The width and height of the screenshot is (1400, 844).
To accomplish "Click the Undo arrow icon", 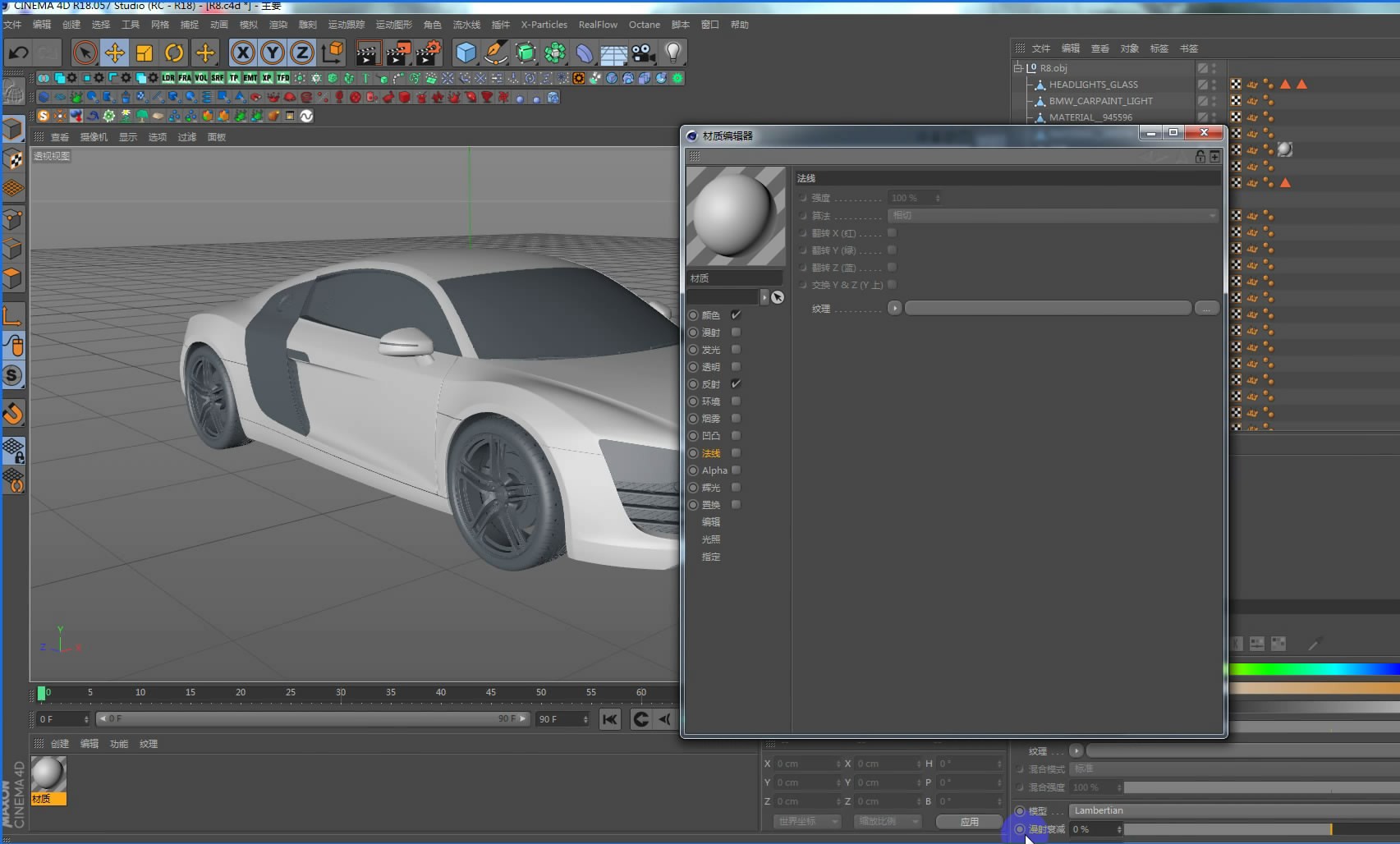I will (x=18, y=53).
